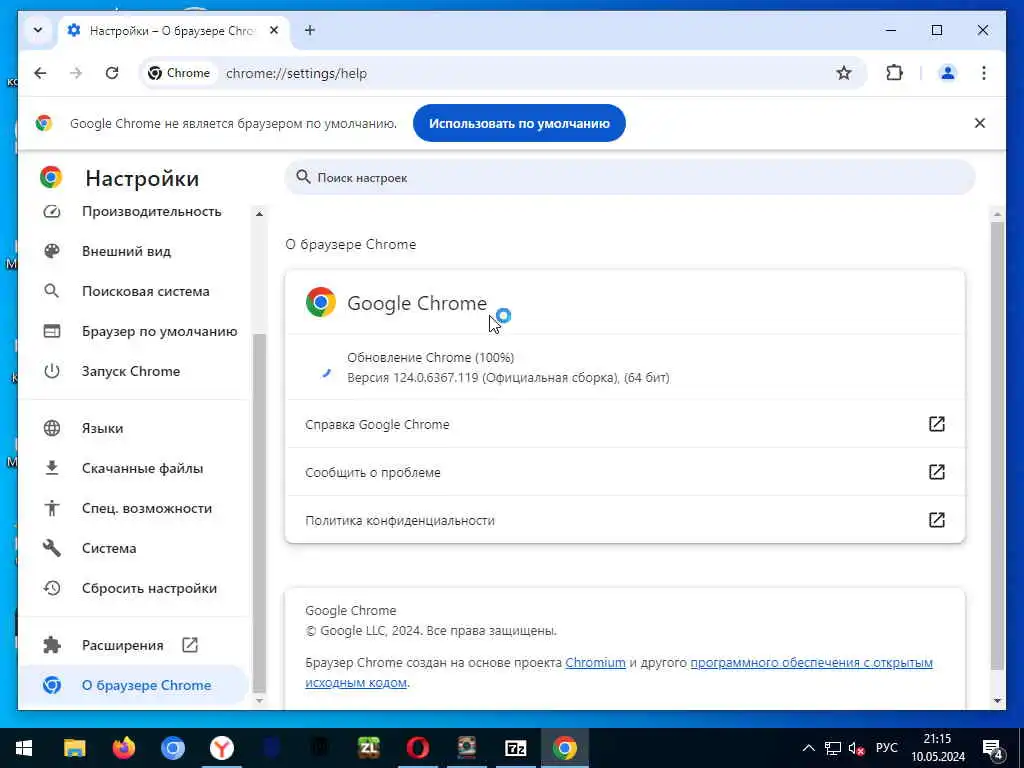Open Yandex Browser from the taskbar
Viewport: 1024px width, 768px height.
tap(222, 748)
